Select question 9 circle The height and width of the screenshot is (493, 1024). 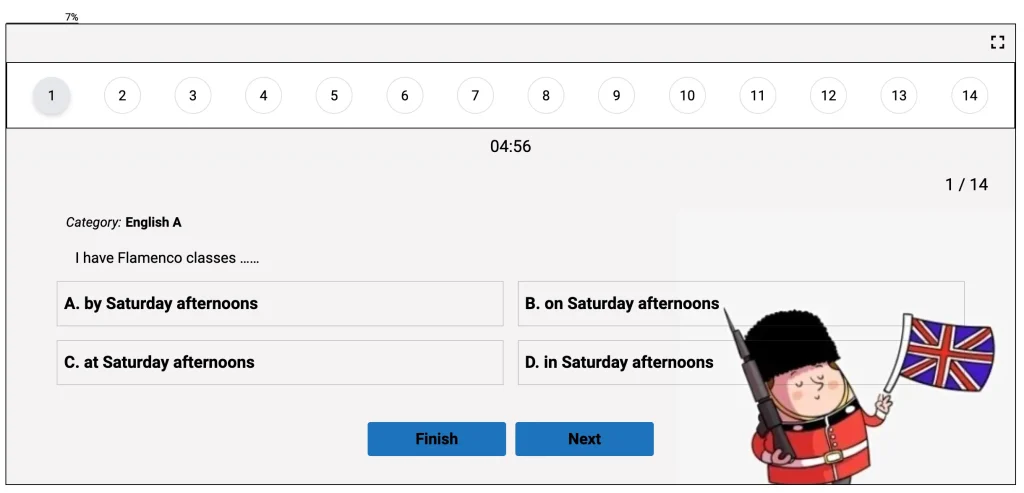(x=616, y=96)
